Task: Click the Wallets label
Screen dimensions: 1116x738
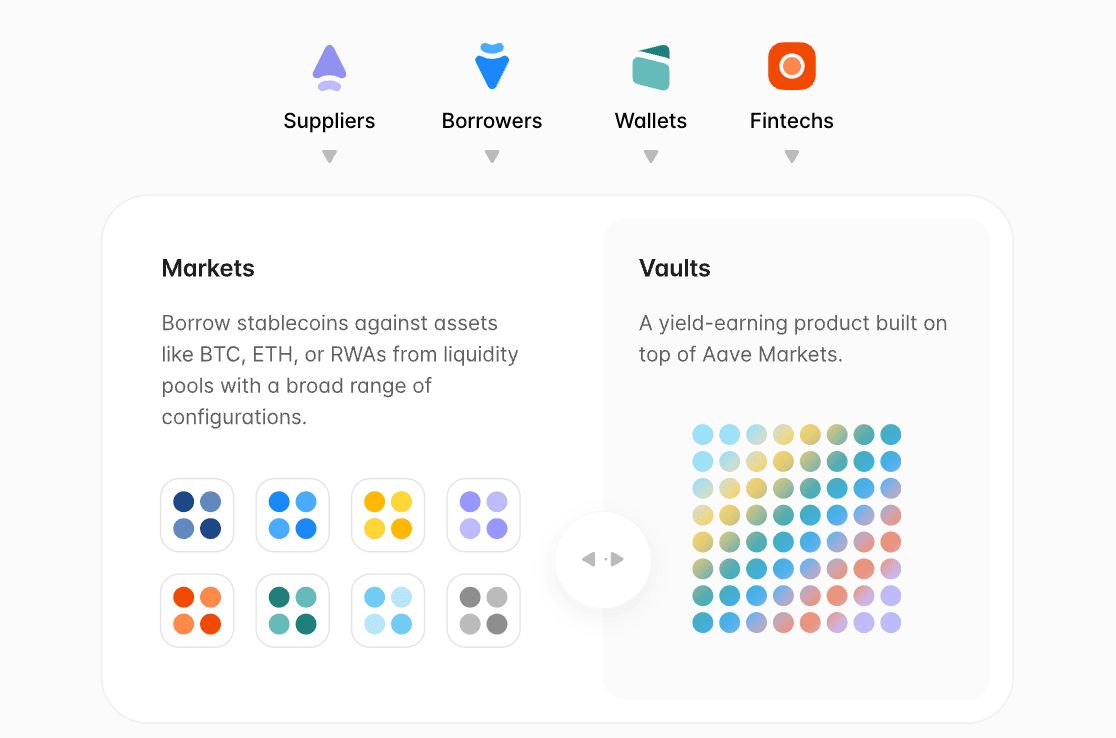Action: (x=651, y=121)
